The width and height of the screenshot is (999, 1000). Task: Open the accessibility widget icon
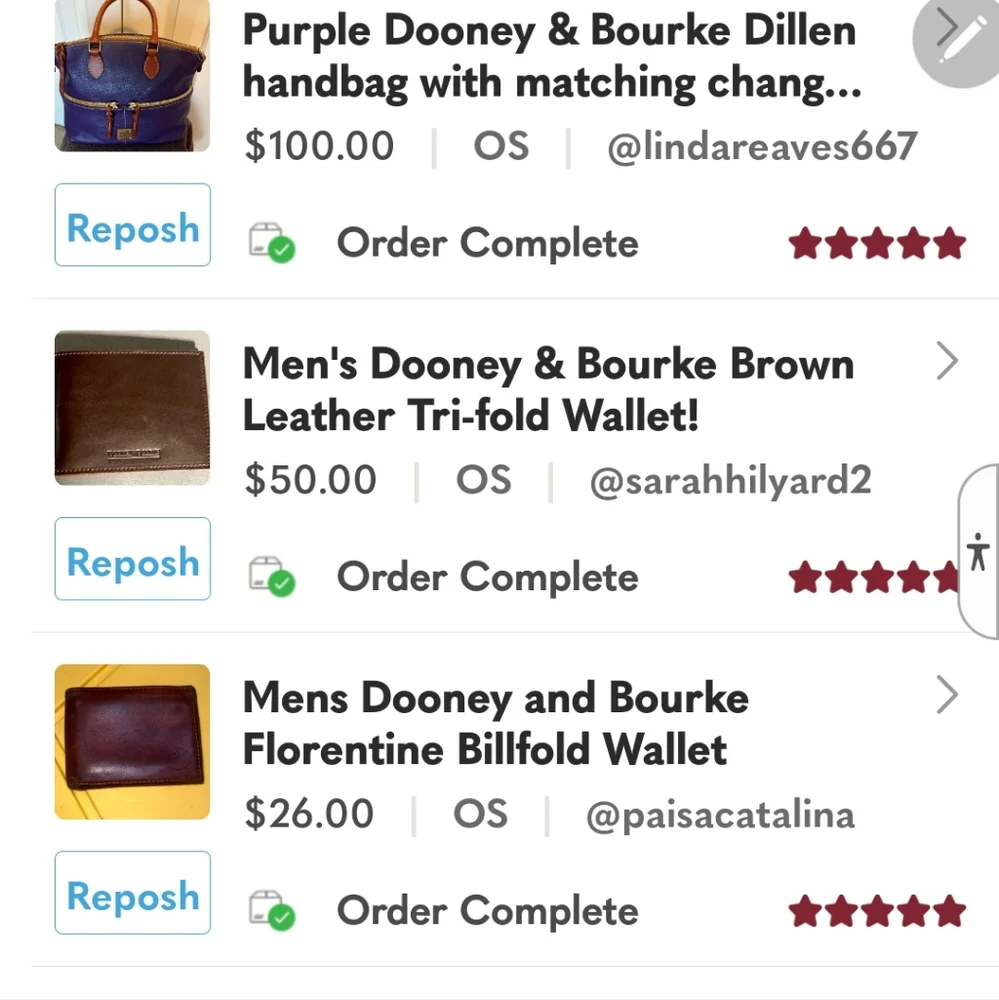pyautogui.click(x=978, y=551)
